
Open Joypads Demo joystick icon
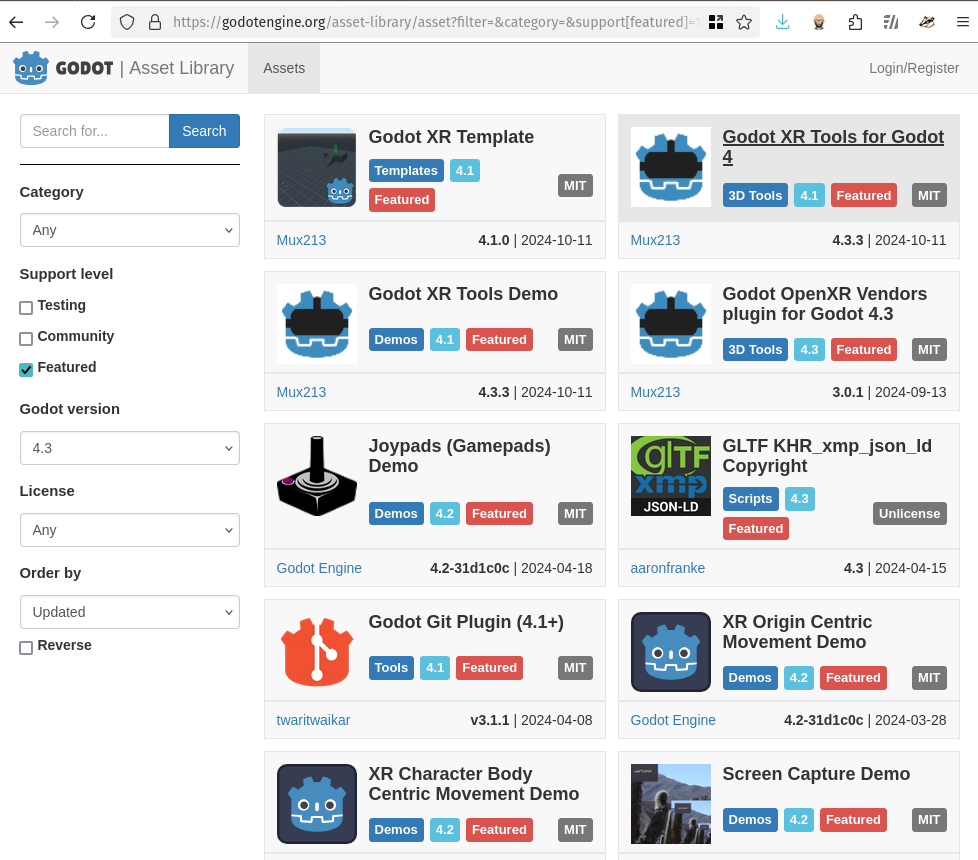pos(317,476)
